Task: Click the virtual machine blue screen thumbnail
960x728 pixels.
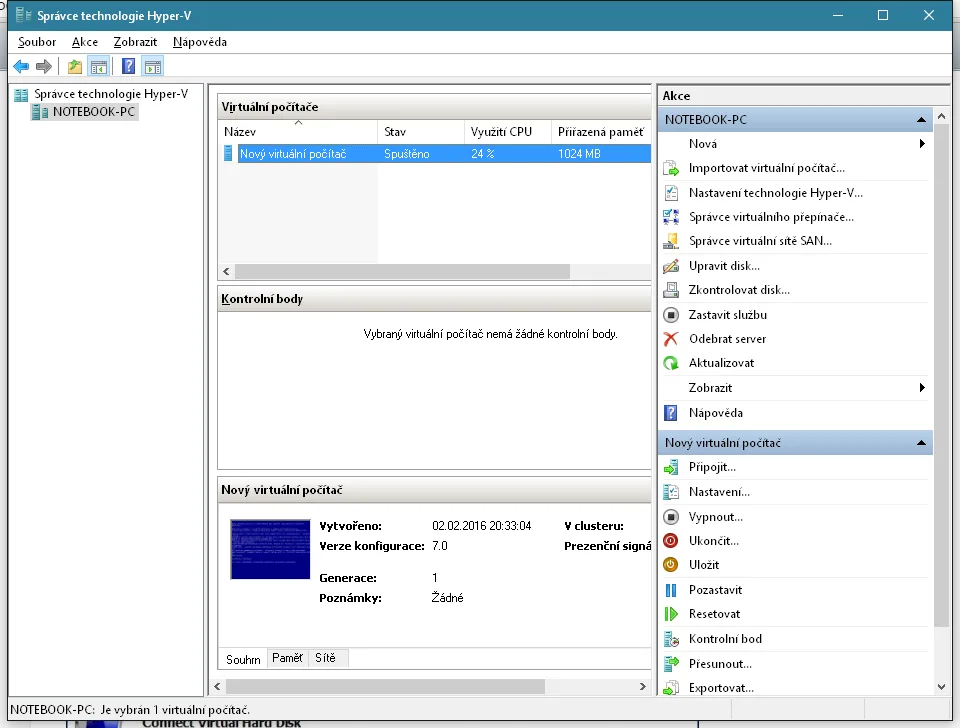Action: click(x=270, y=549)
